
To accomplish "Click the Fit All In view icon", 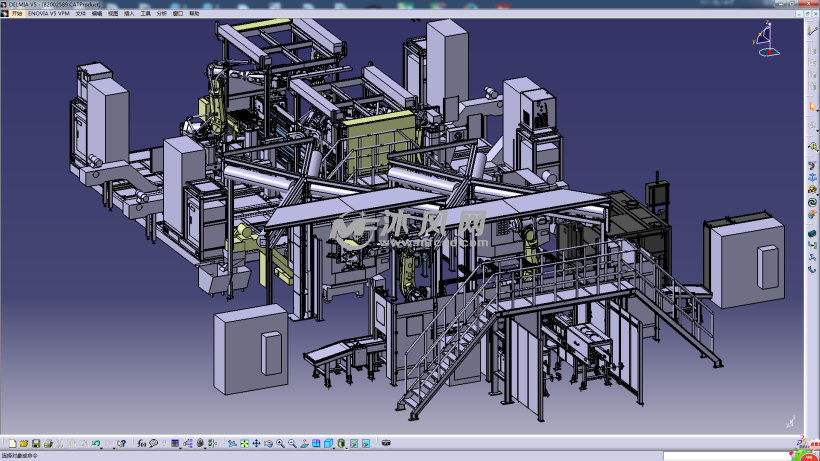I will [x=244, y=443].
